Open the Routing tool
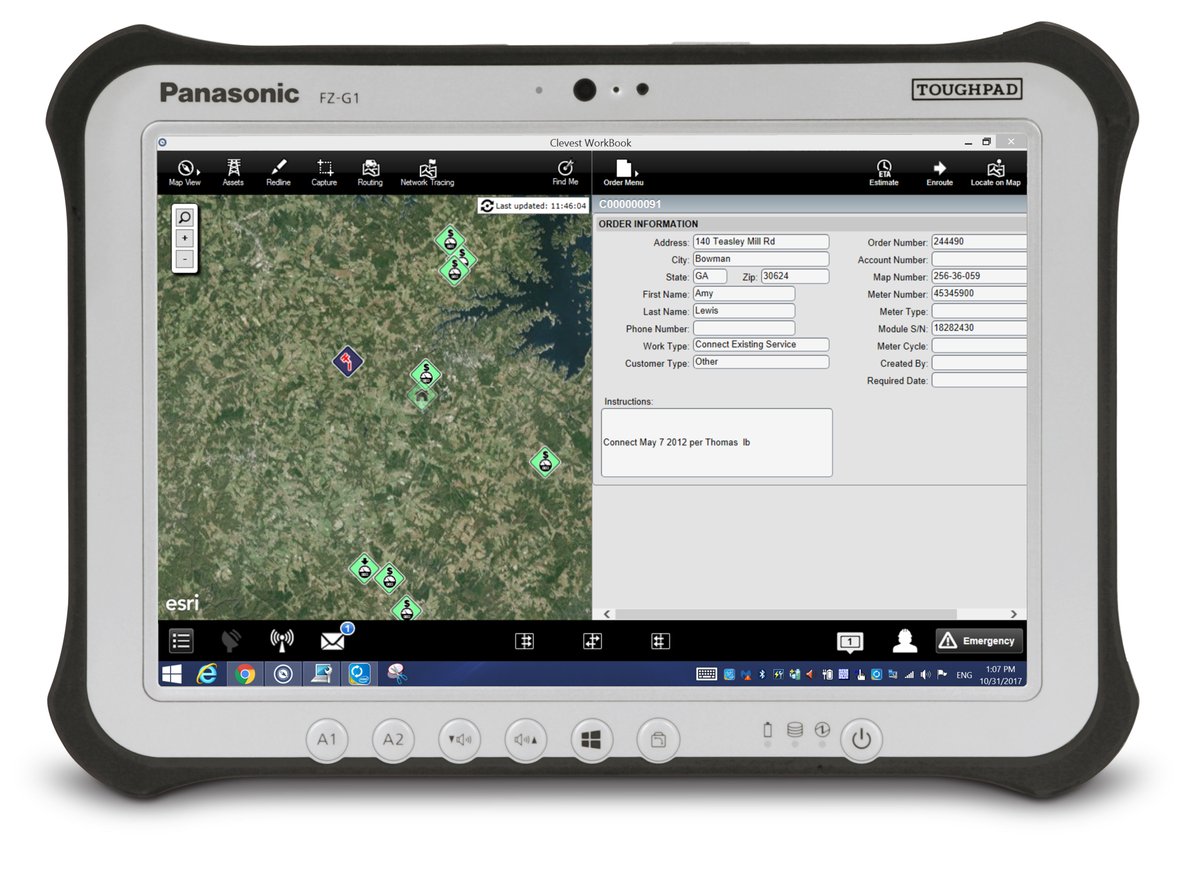 [x=370, y=172]
